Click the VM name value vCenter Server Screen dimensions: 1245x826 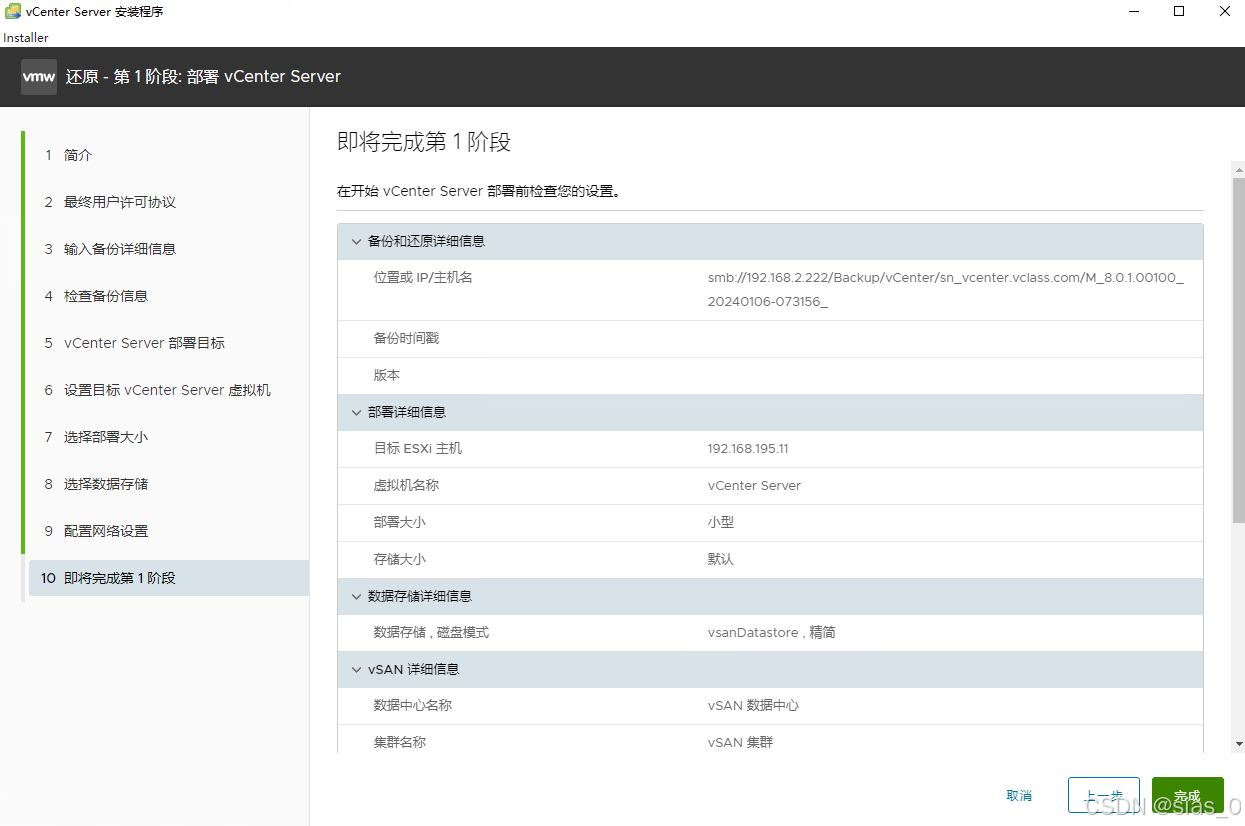pos(754,486)
